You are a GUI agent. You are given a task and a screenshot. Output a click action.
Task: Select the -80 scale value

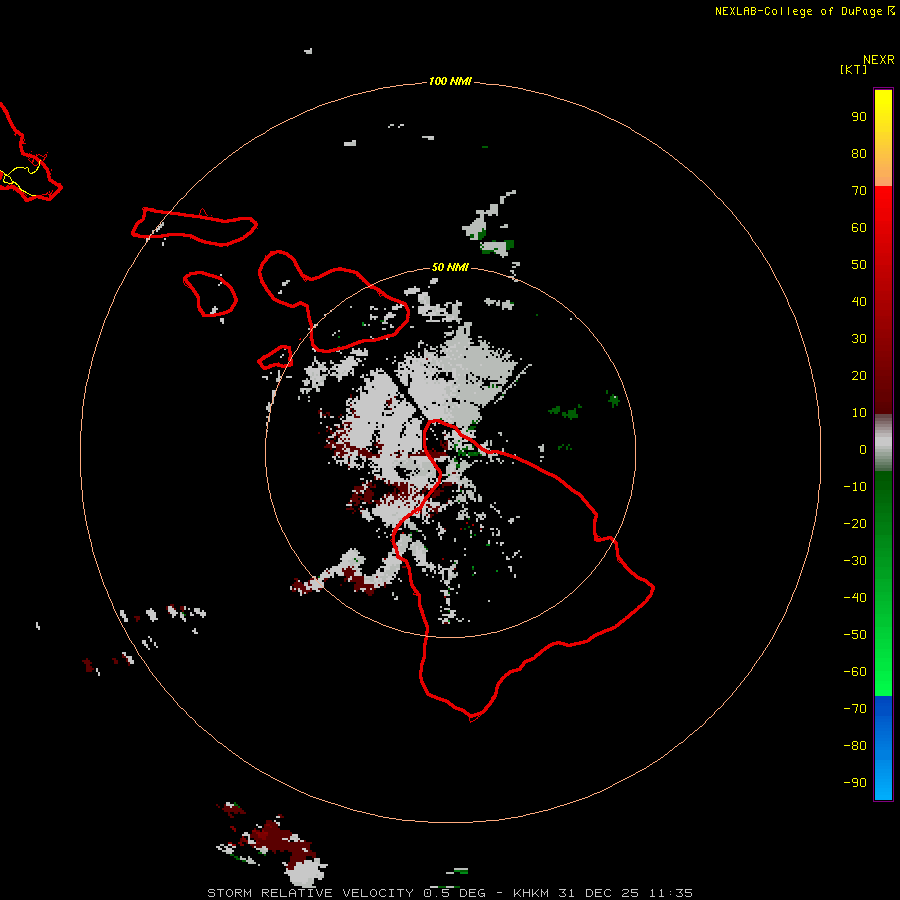(855, 746)
